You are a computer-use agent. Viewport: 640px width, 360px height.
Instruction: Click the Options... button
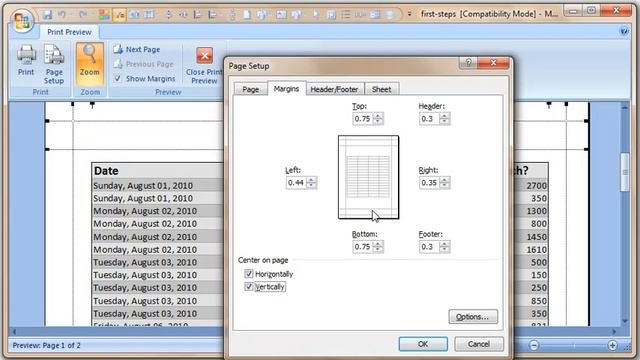(473, 317)
